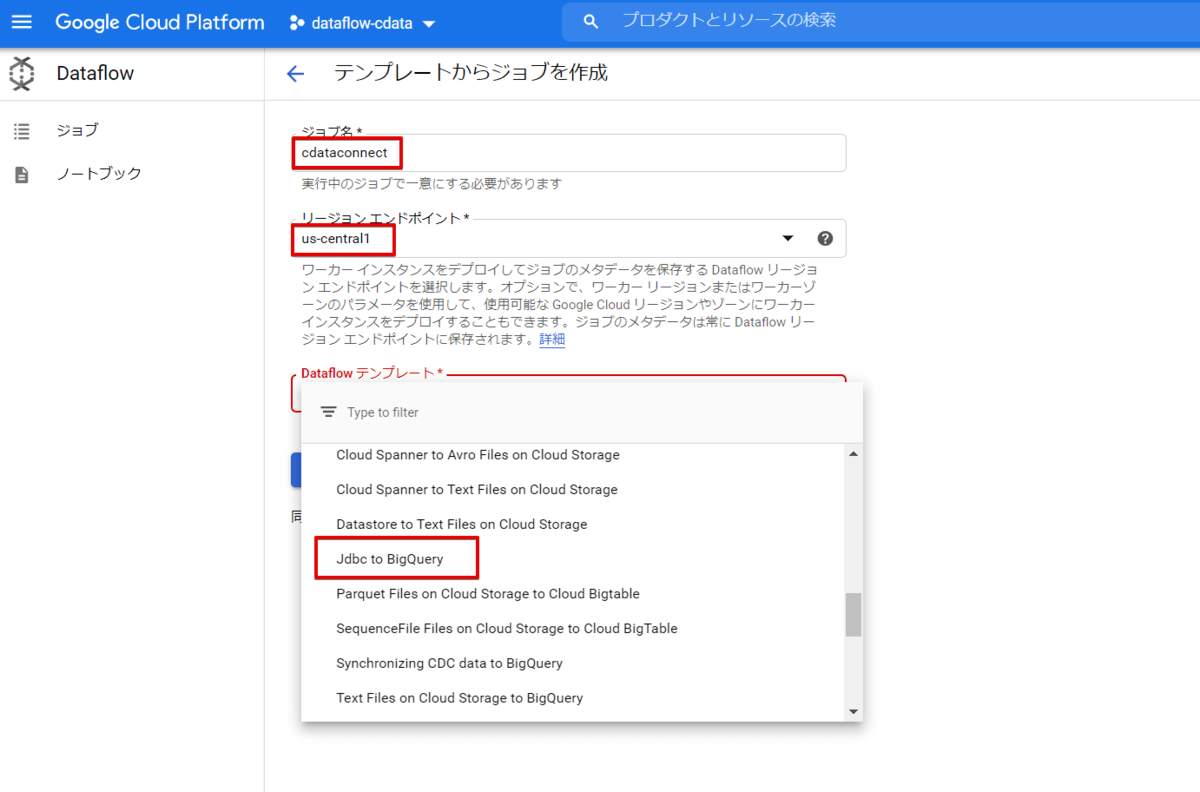Open the dataflow-cdata project selector
This screenshot has width=1200, height=792.
[x=362, y=23]
